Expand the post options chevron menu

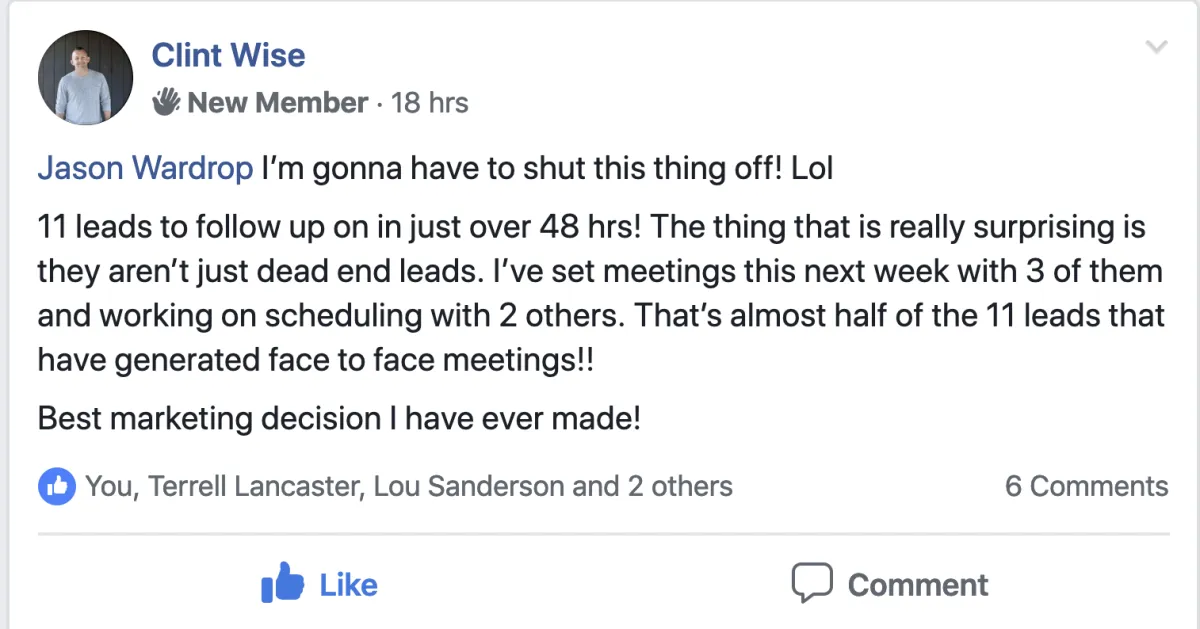[1156, 48]
